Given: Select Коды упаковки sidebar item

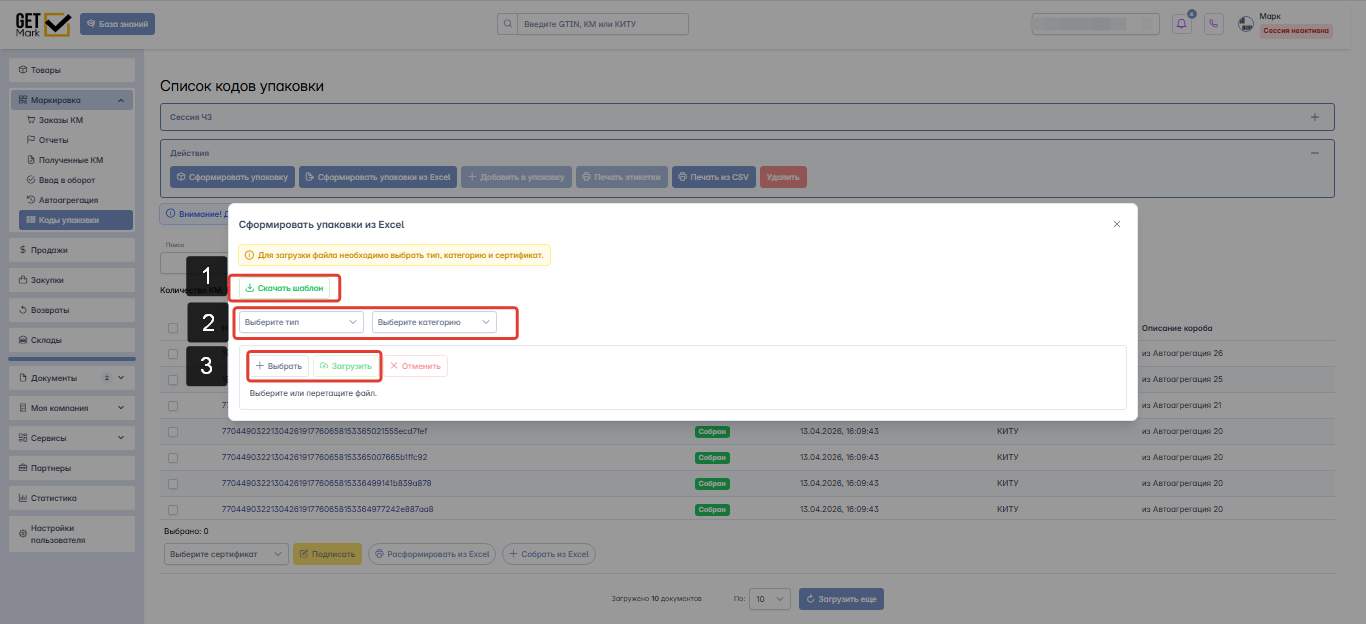Looking at the screenshot, I should click(x=76, y=220).
